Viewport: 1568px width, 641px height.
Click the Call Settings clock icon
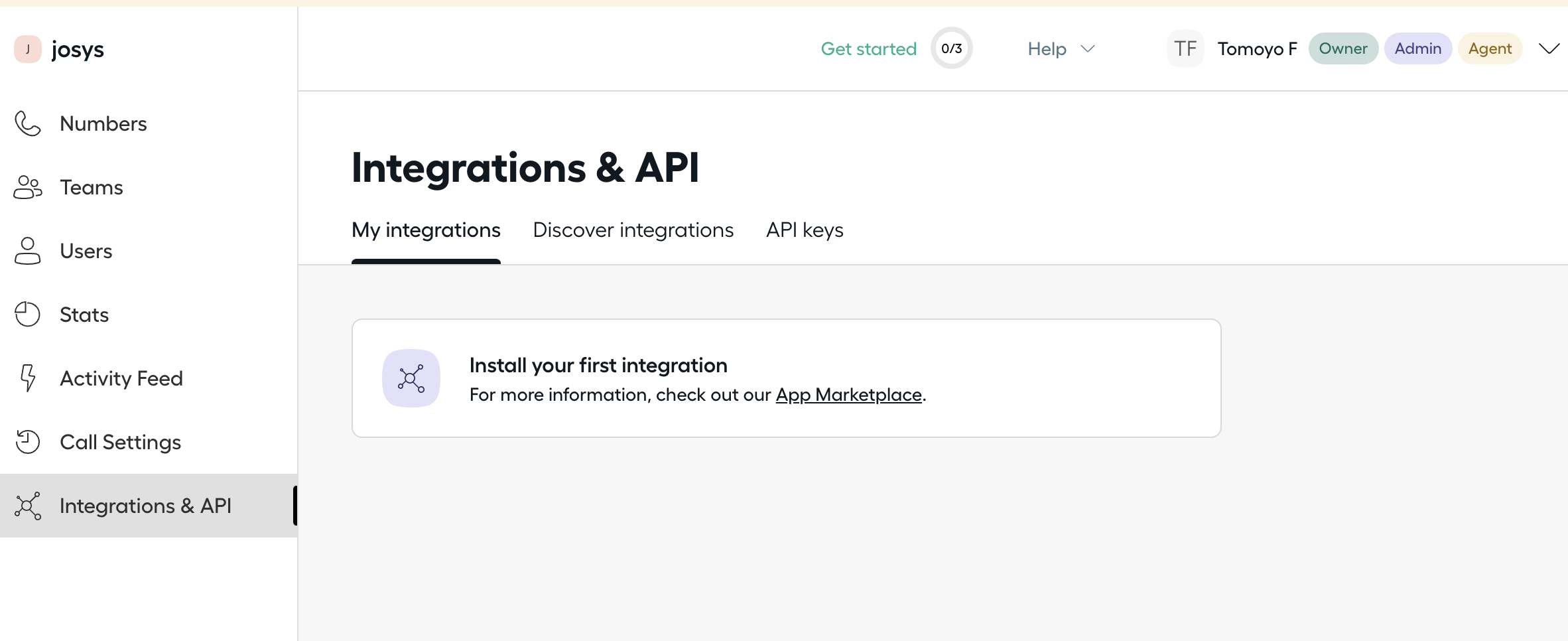tap(27, 442)
